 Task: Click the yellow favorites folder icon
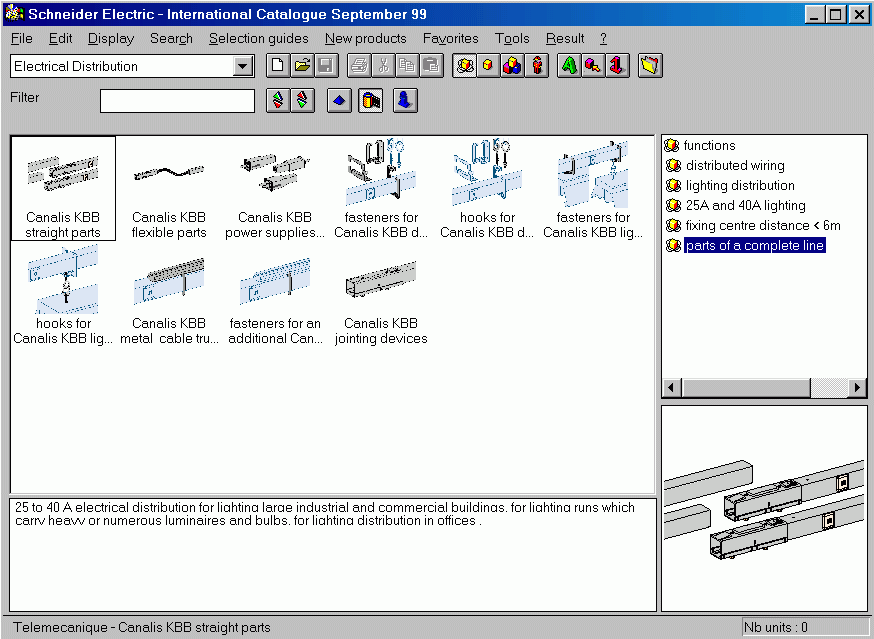click(x=650, y=66)
